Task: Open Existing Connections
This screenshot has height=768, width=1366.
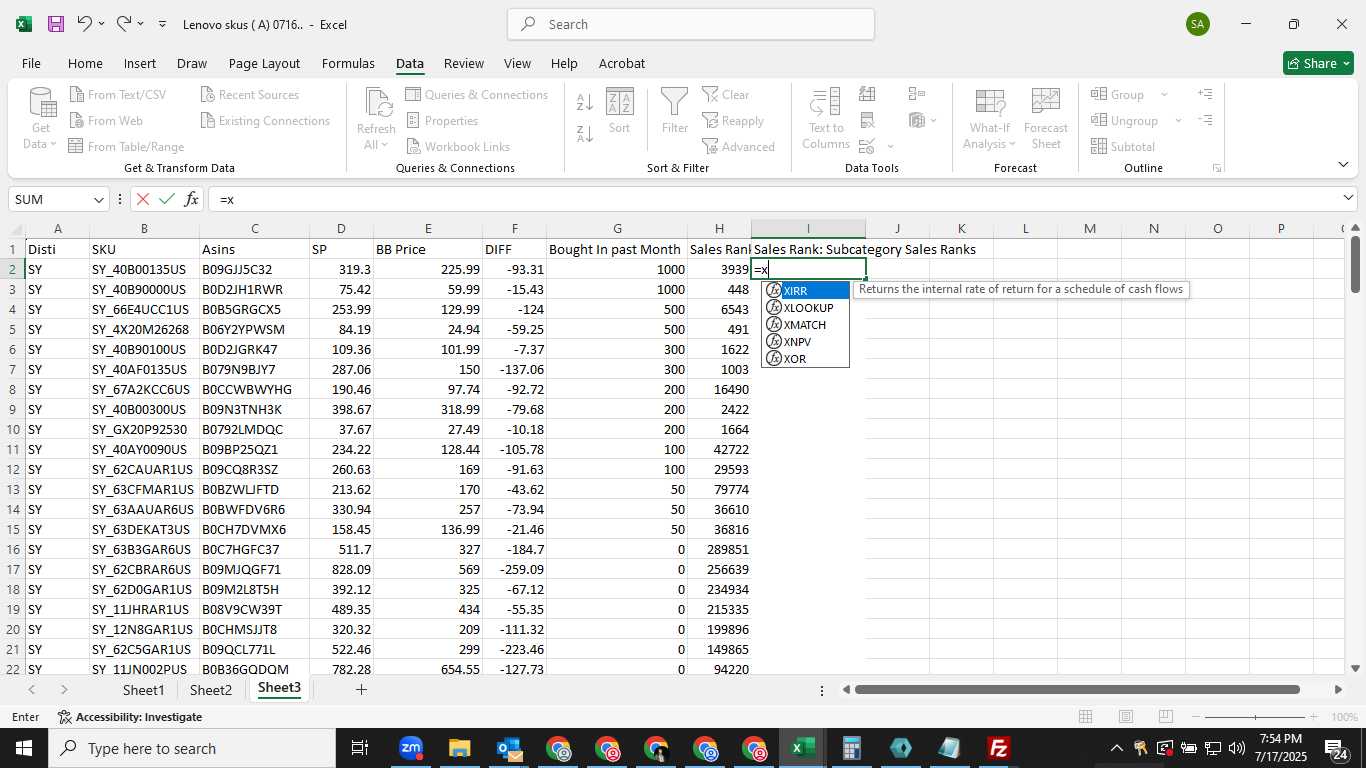Action: pos(265,121)
